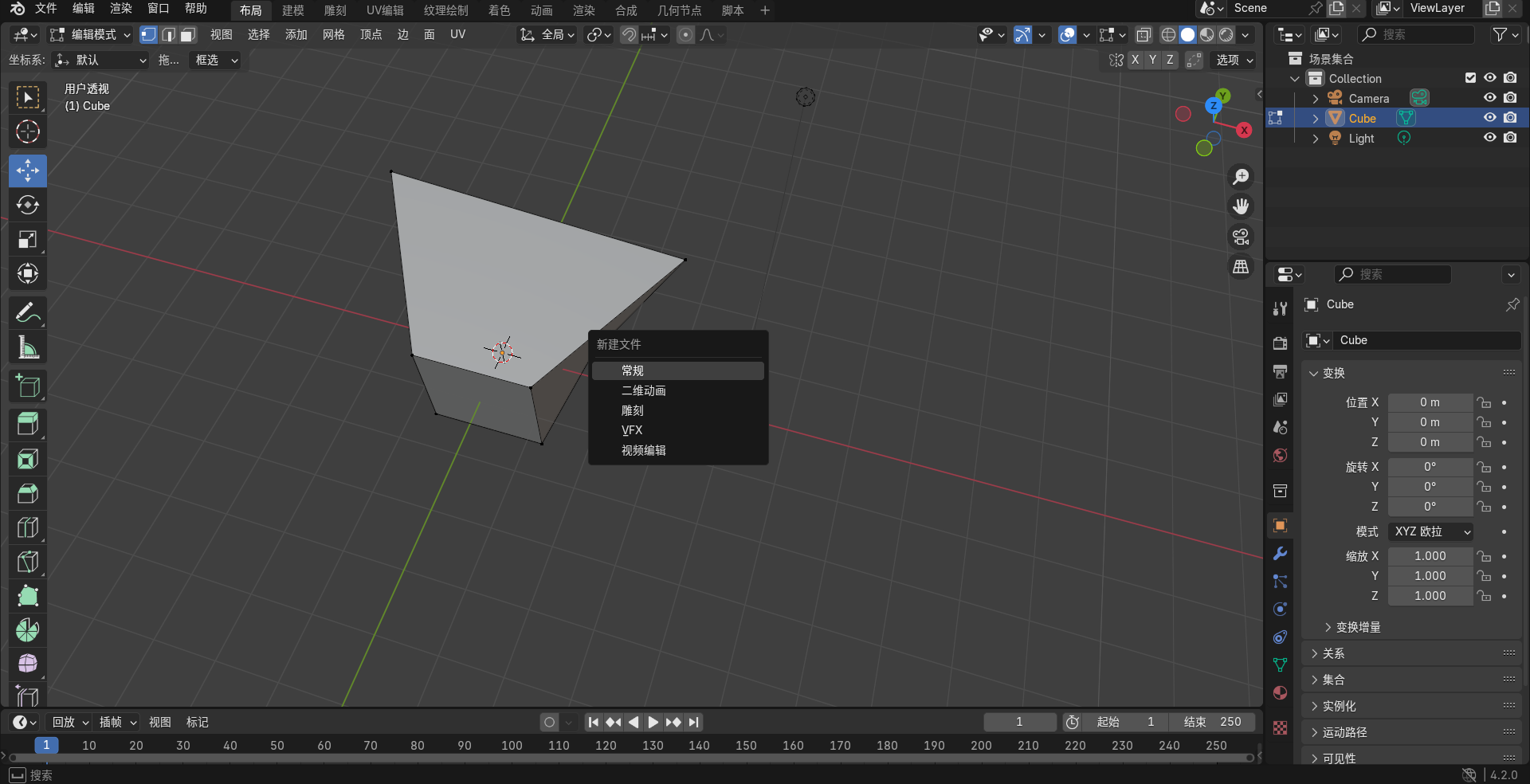The image size is (1530, 784).
Task: Open the Playback popover
Action: (71, 722)
